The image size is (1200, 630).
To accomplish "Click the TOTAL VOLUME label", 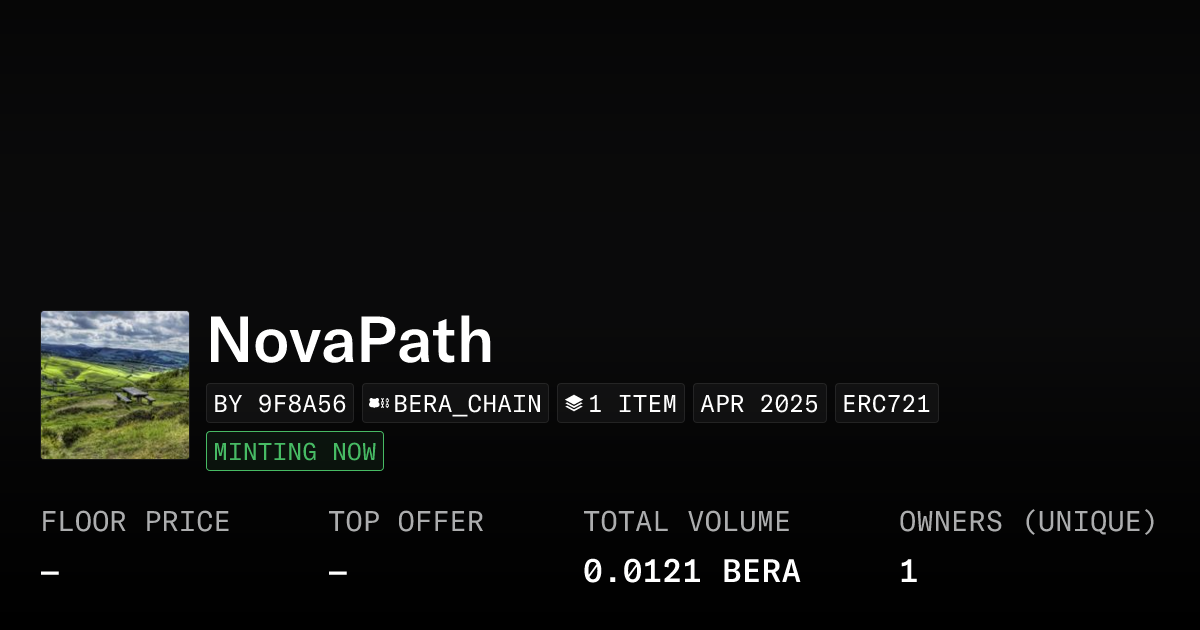I will [687, 522].
